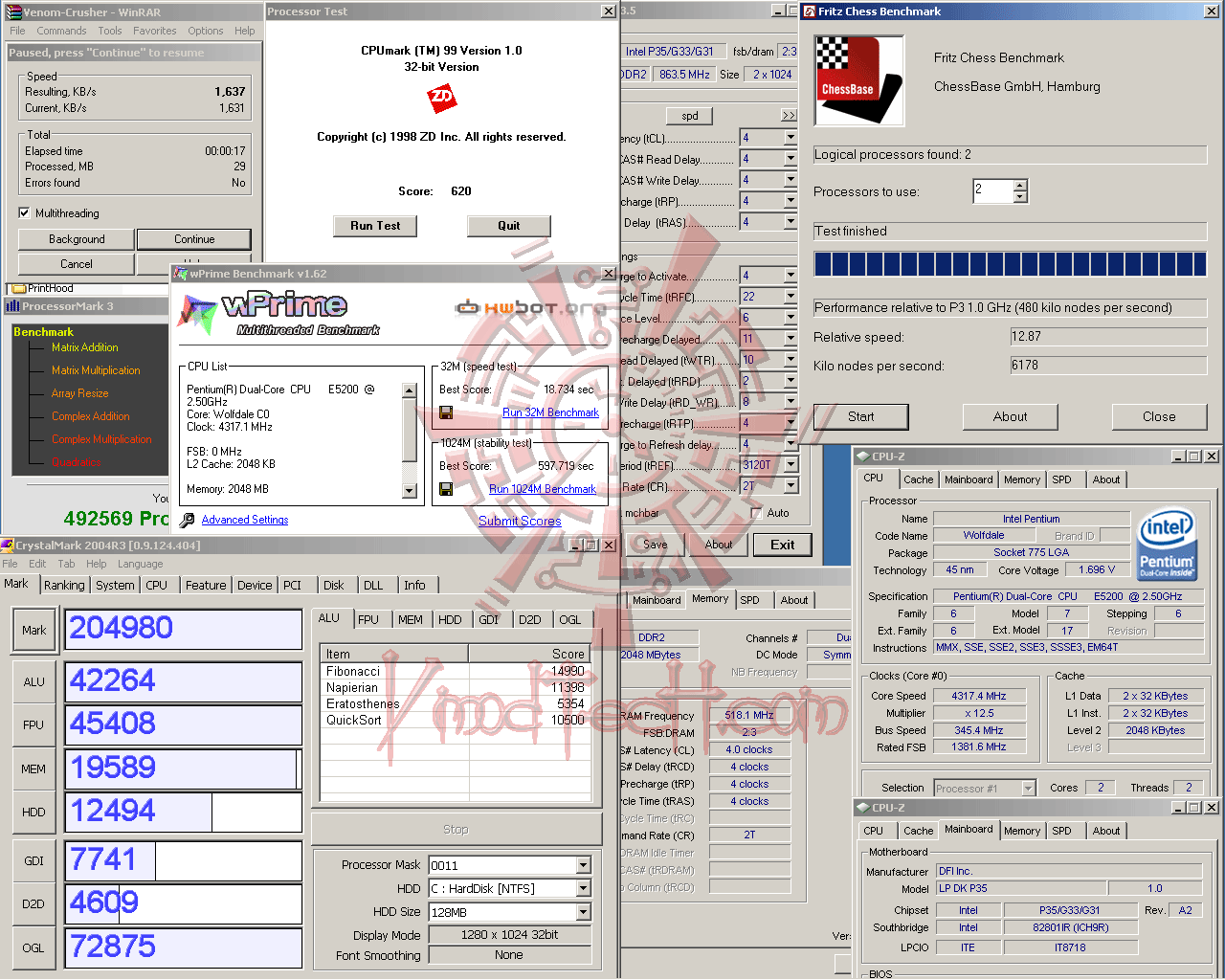Click the red ZD logo in Processor Test
The width and height of the screenshot is (1225, 980).
441,98
